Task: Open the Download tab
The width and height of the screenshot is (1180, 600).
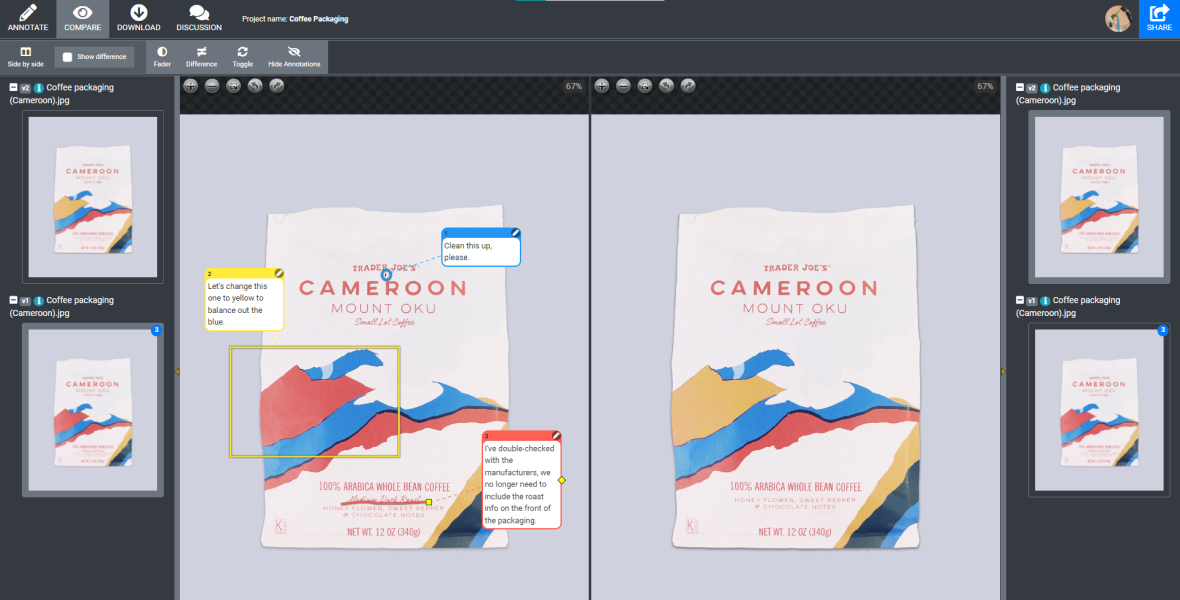Action: [x=138, y=18]
